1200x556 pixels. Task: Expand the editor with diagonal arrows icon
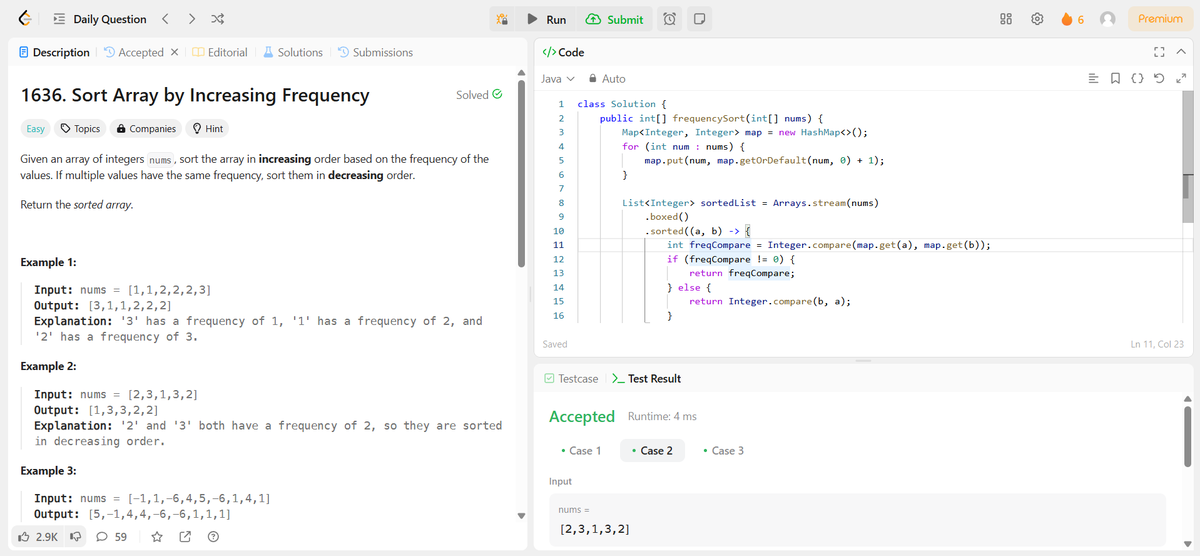[x=1181, y=78]
